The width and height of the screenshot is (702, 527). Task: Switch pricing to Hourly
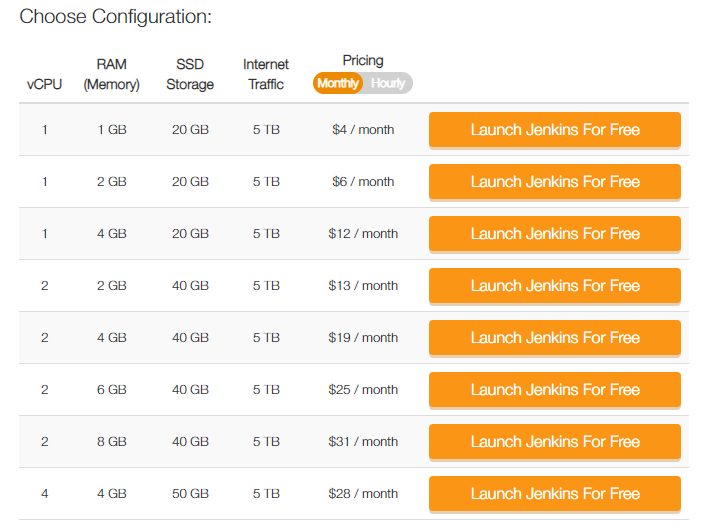(x=388, y=83)
